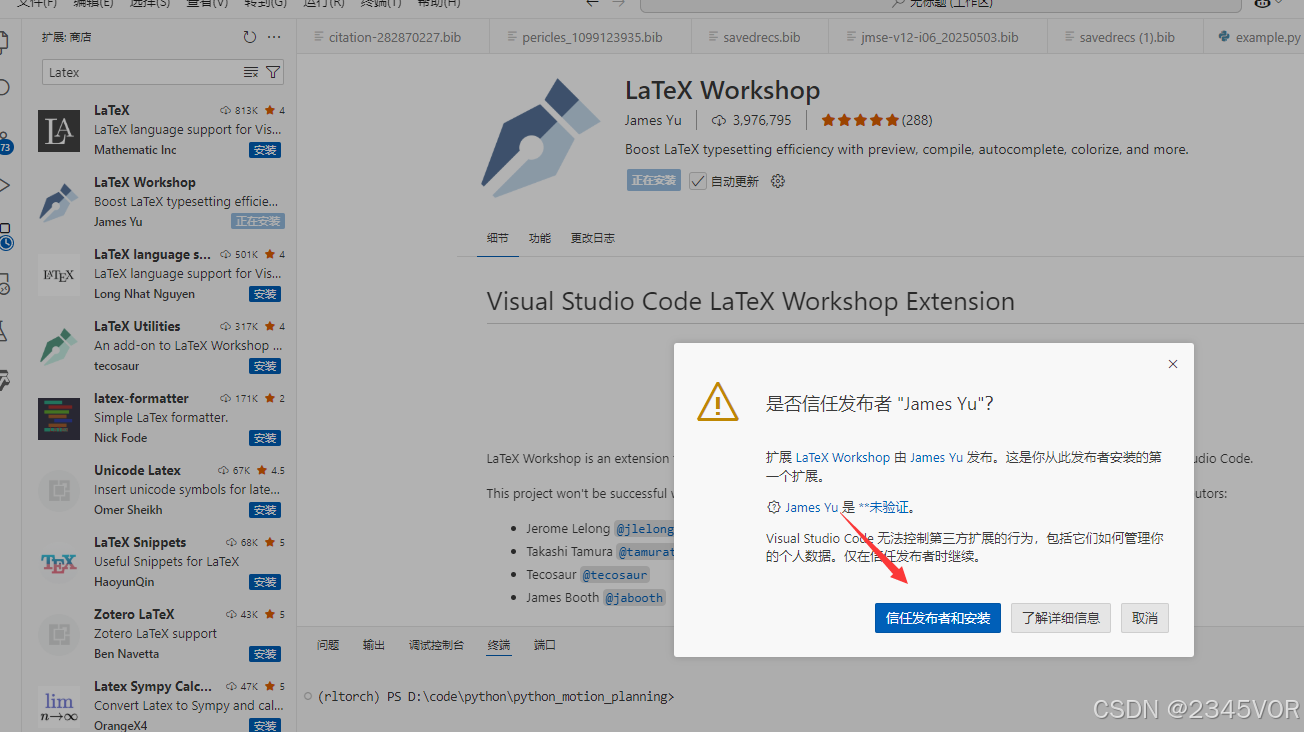Open the jmse-v12-i06_20250503.bib editor tab
The image size is (1304, 732).
[x=940, y=37]
